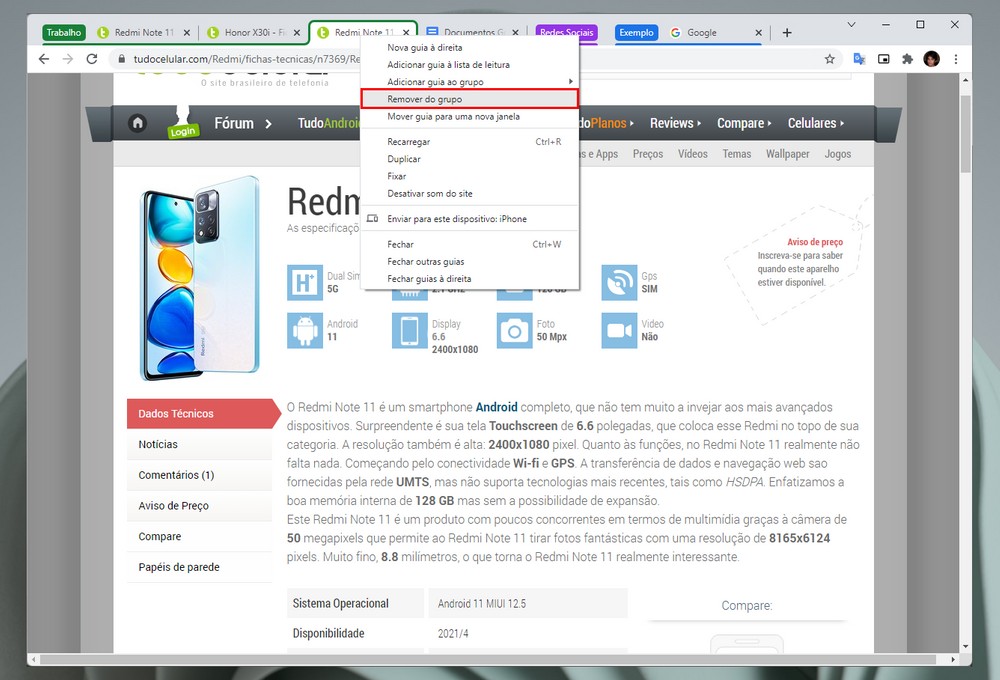Viewport: 1000px width, 680px height.
Task: Reload the page with the refresh icon
Action: 92,59
